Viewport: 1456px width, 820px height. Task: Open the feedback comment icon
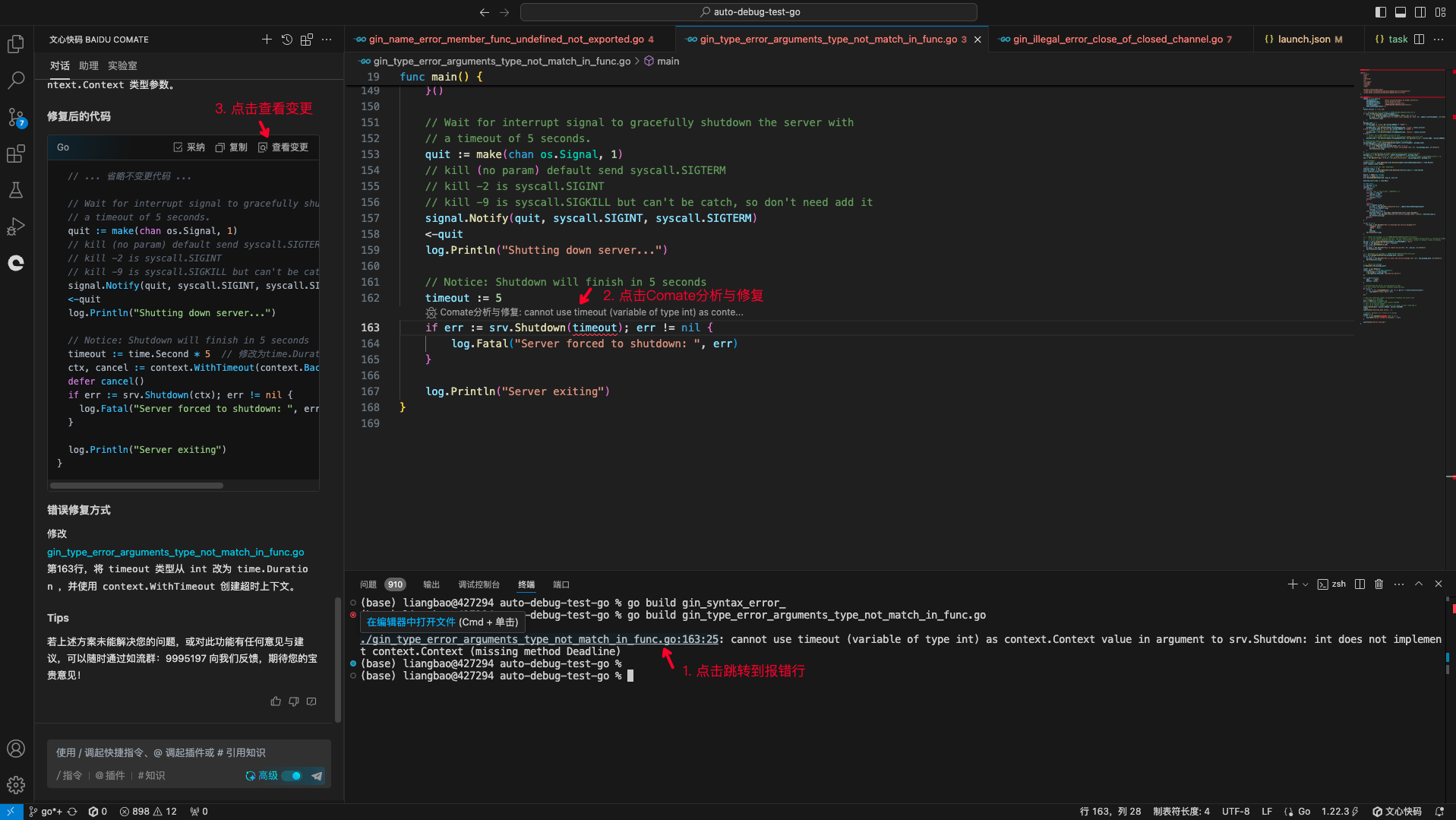click(x=311, y=701)
